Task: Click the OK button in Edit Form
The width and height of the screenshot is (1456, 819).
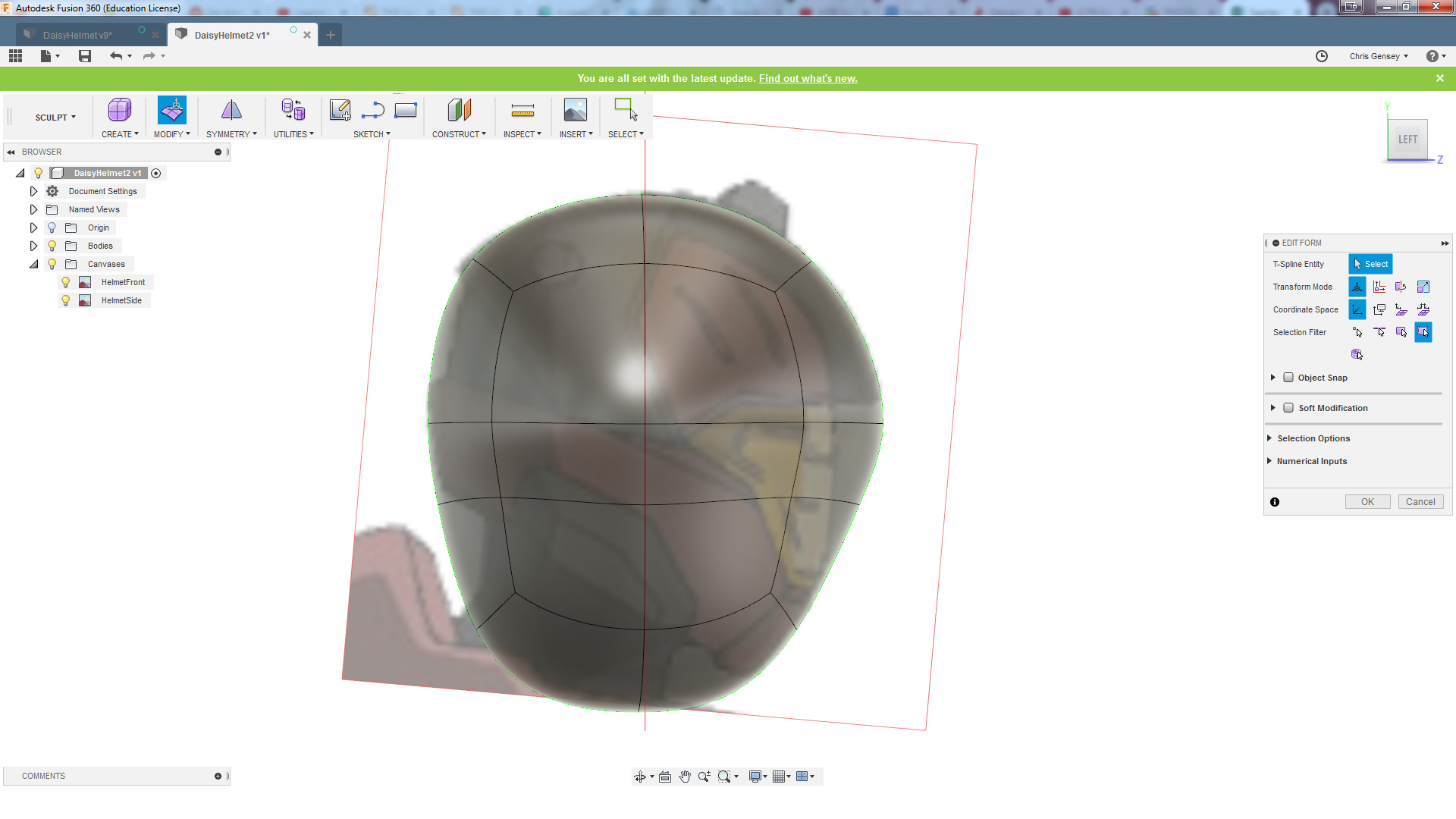Action: 1367,502
